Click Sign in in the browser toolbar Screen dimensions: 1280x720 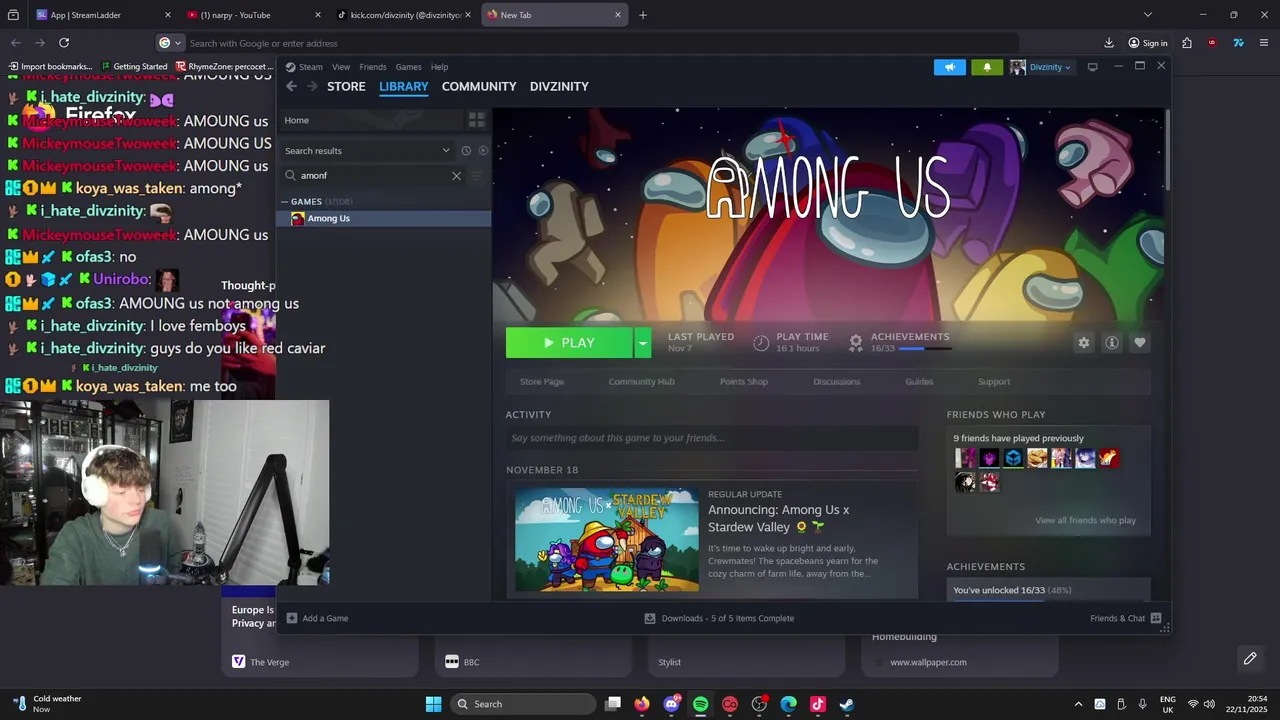pos(1148,43)
